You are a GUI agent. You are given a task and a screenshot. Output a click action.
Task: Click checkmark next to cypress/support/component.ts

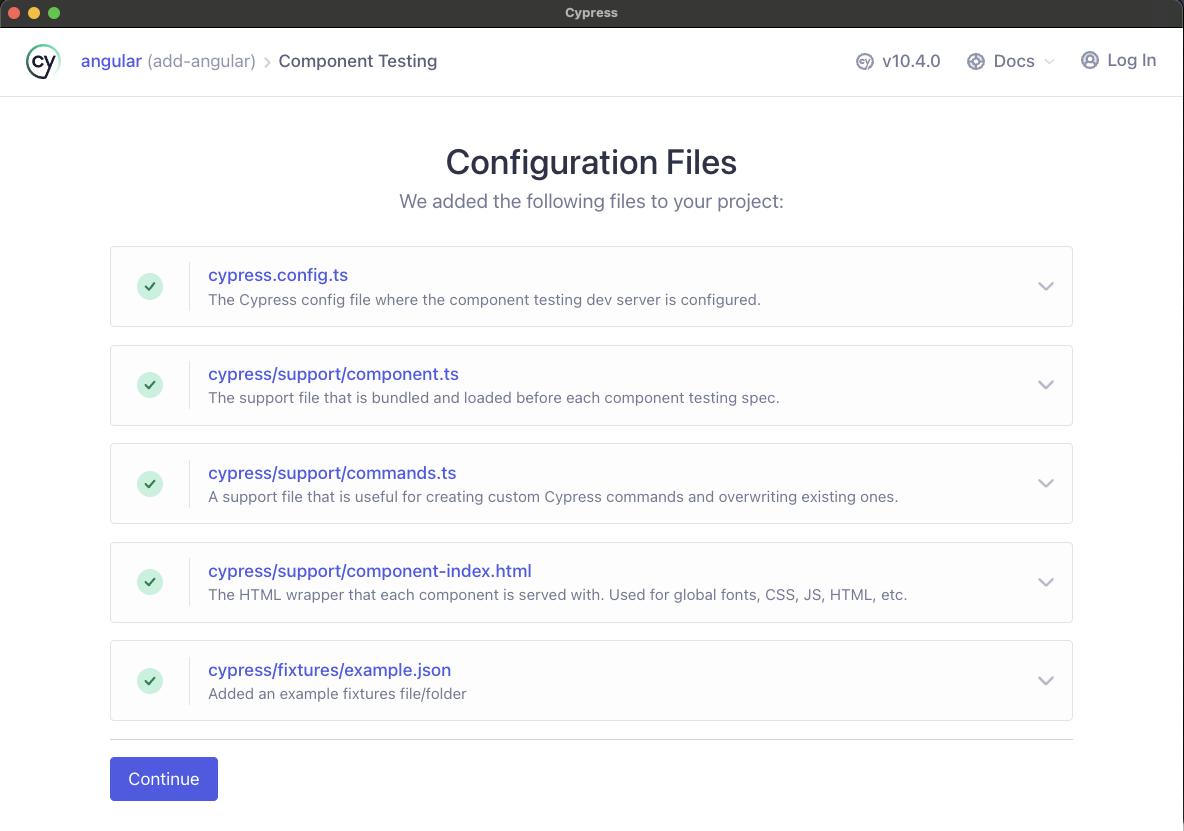[149, 385]
